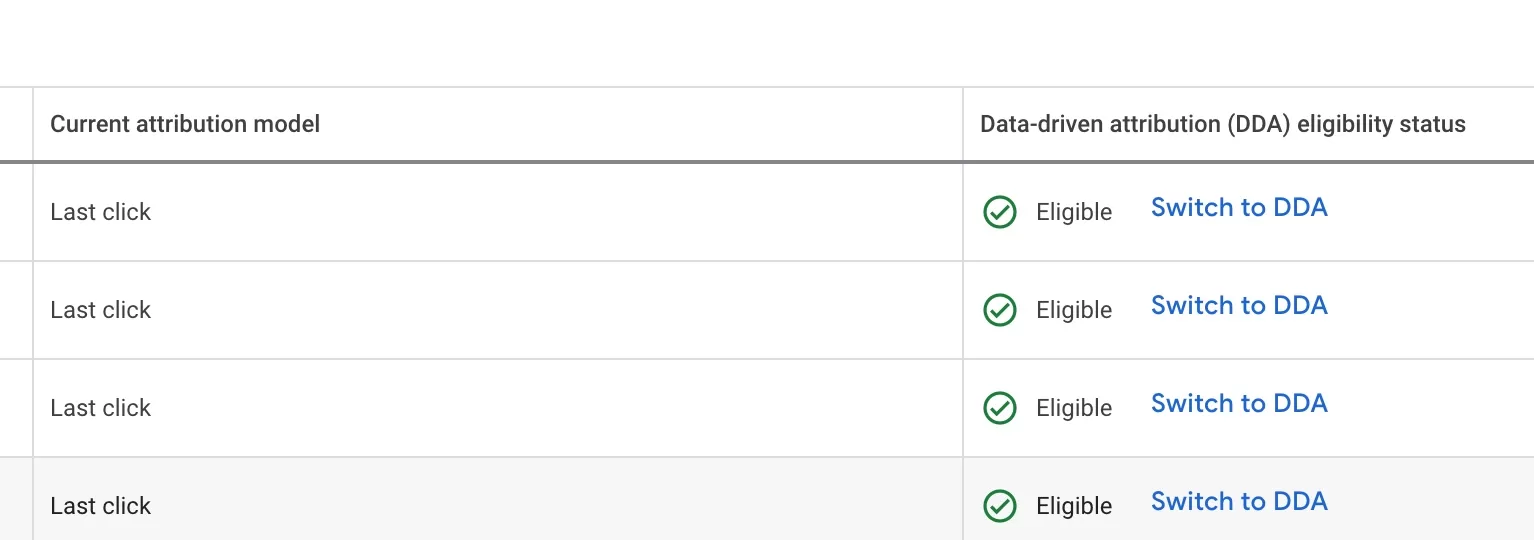The height and width of the screenshot is (540, 1534).
Task: Select the first row's Last click cell
Action: pos(498,212)
